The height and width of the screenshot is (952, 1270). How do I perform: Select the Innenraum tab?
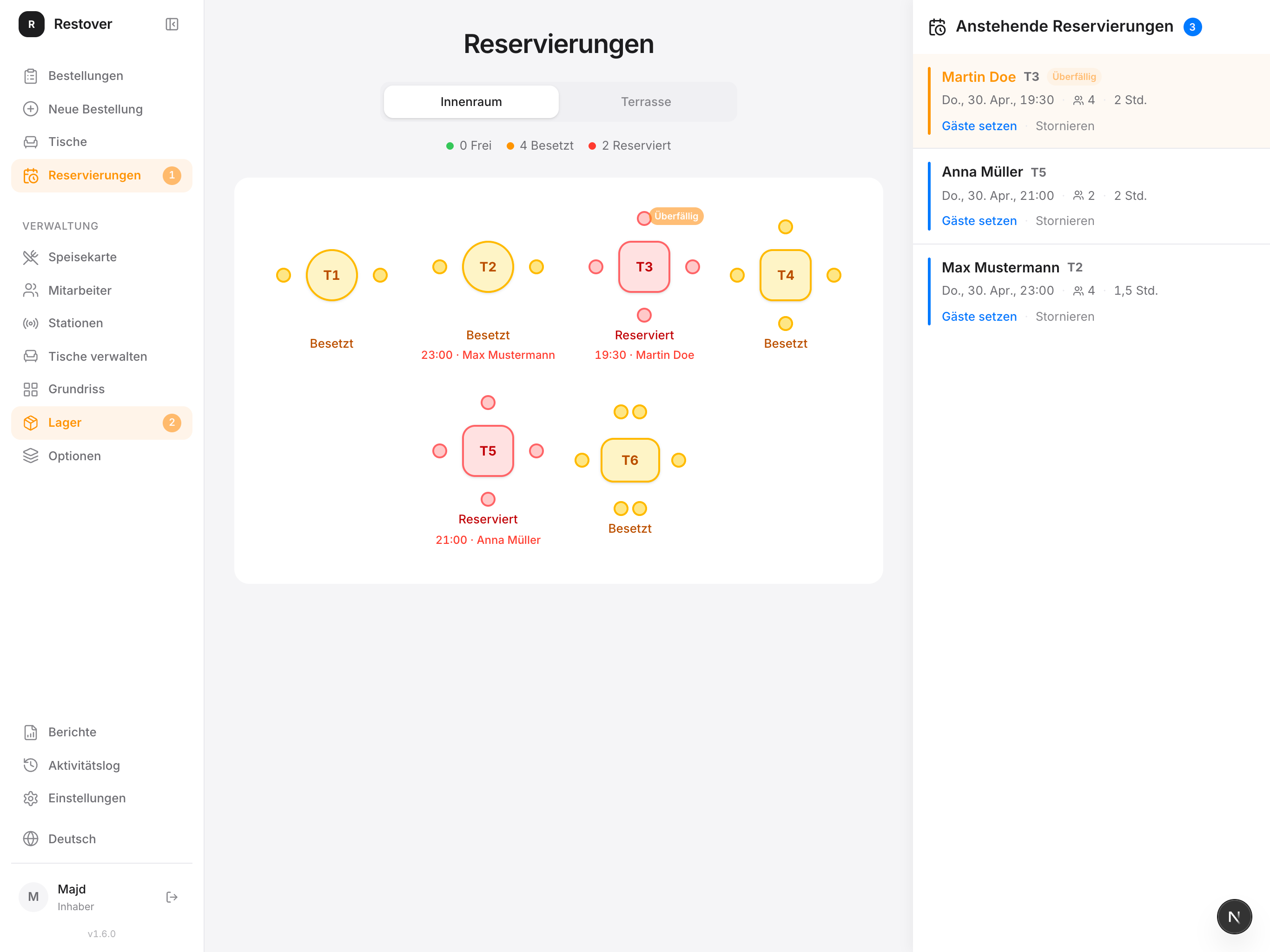pos(471,102)
